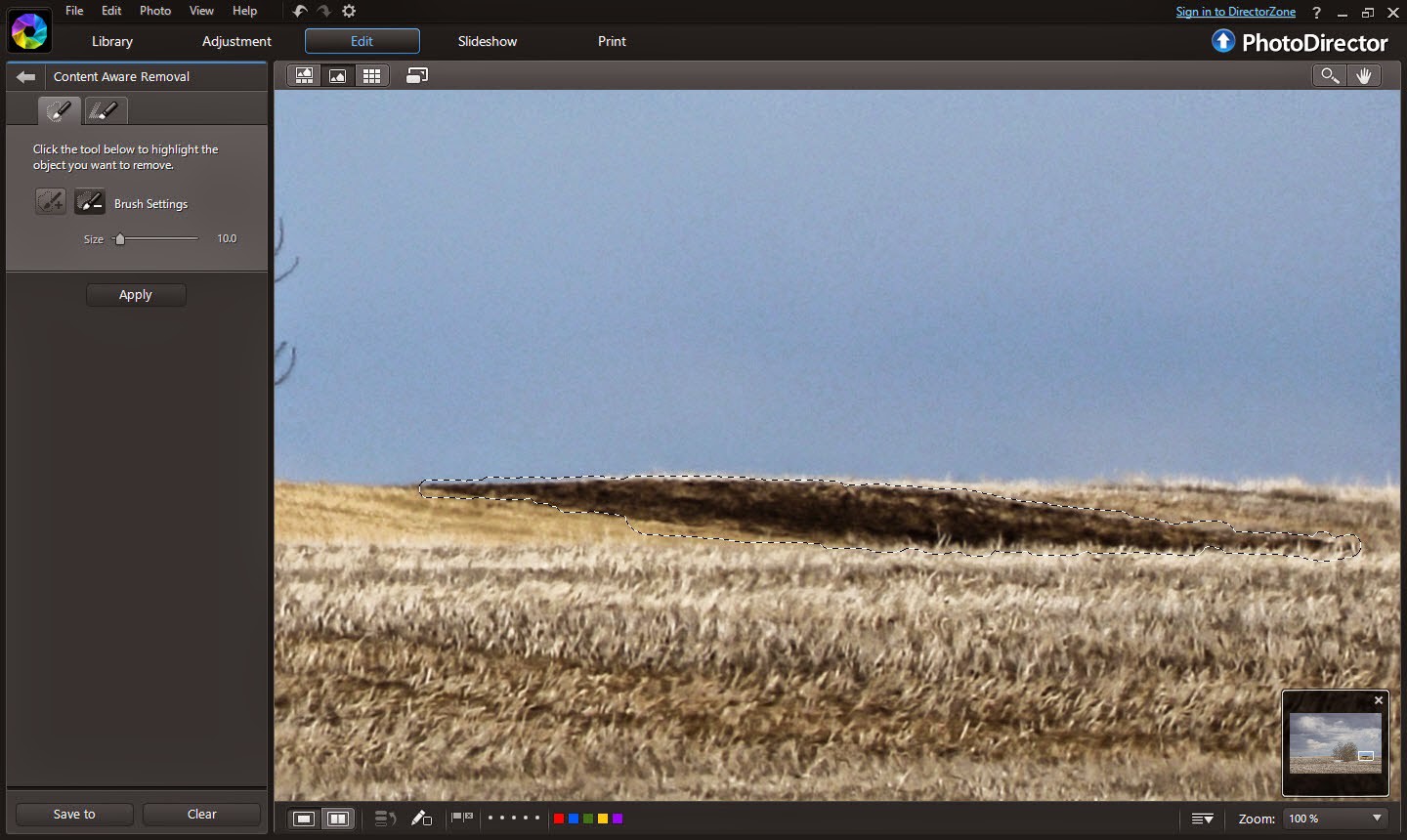
Task: Enable compare two-photo view
Action: click(x=338, y=819)
